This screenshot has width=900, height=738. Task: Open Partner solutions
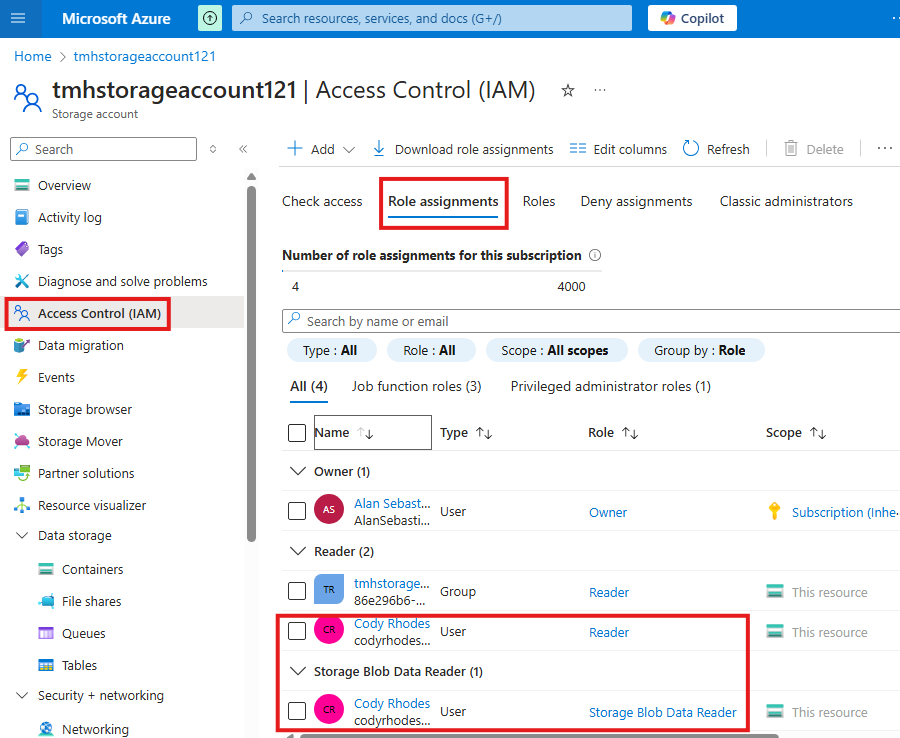86,473
